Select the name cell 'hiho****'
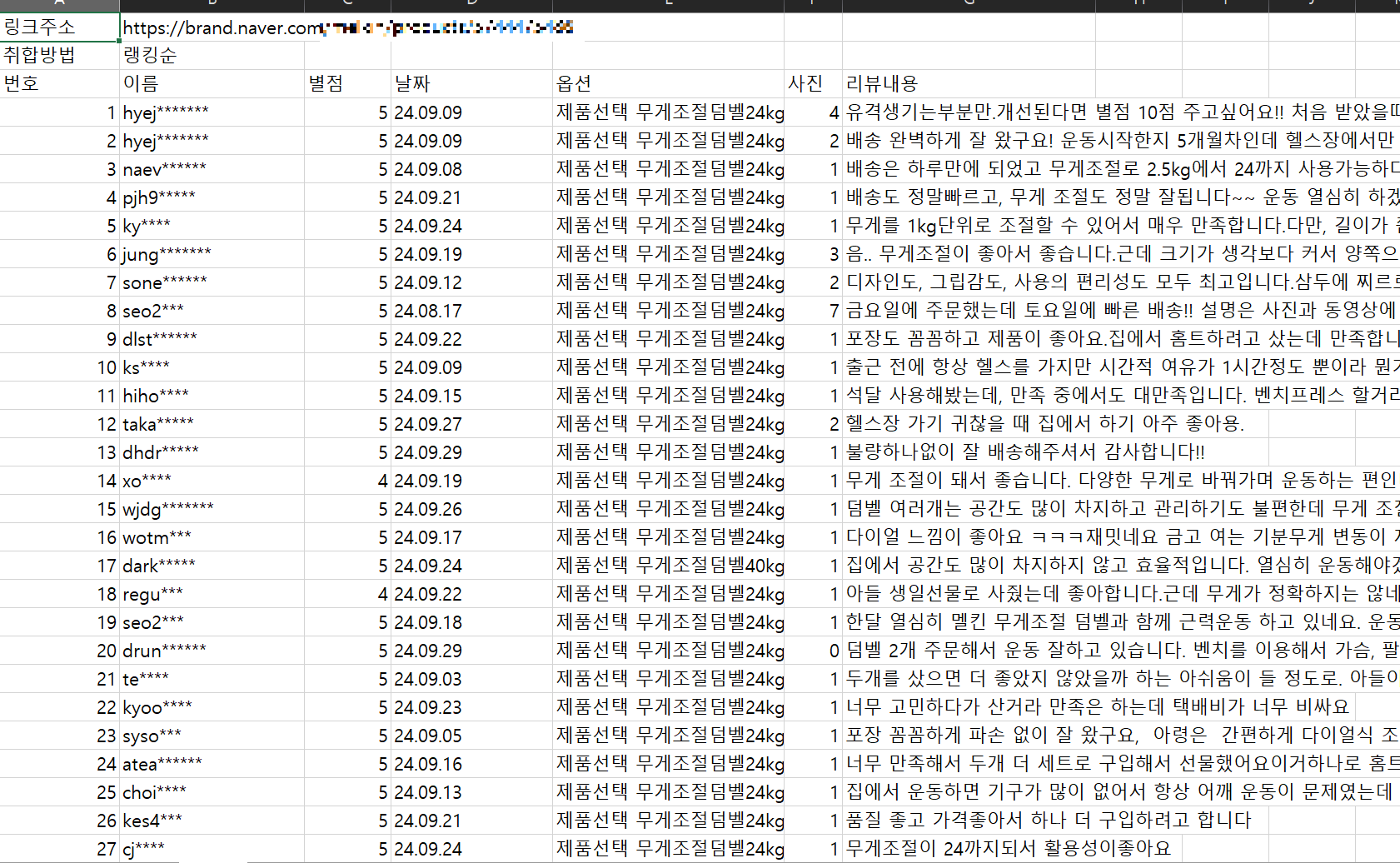The height and width of the screenshot is (863, 1400). tap(212, 396)
